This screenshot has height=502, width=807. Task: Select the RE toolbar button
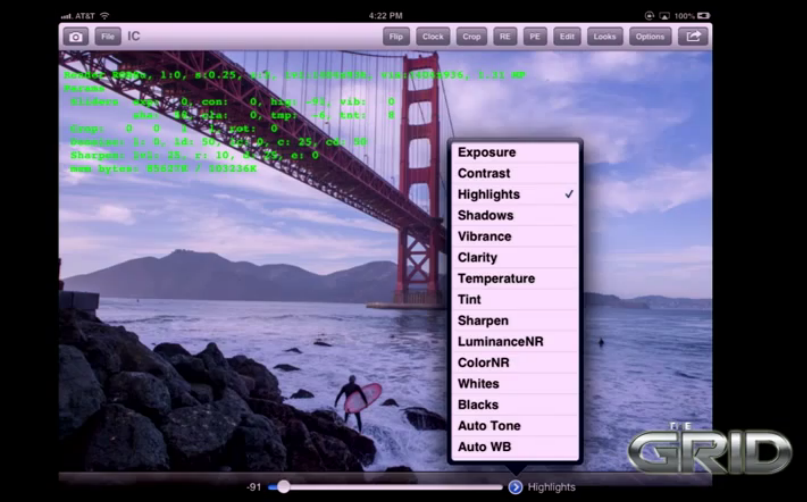[x=505, y=36]
